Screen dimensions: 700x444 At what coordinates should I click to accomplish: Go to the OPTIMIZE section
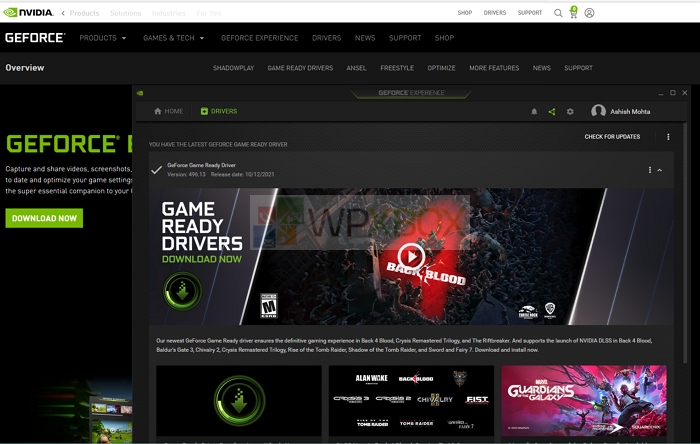[x=441, y=68]
